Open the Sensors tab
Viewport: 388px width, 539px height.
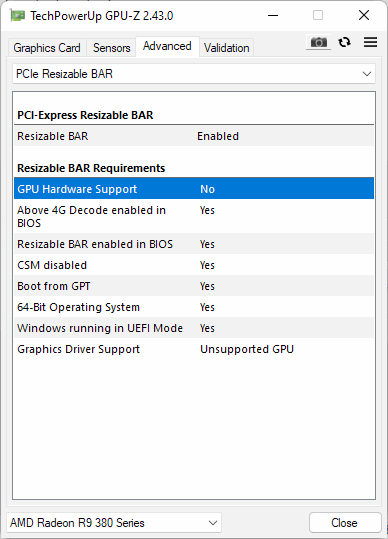pos(112,48)
